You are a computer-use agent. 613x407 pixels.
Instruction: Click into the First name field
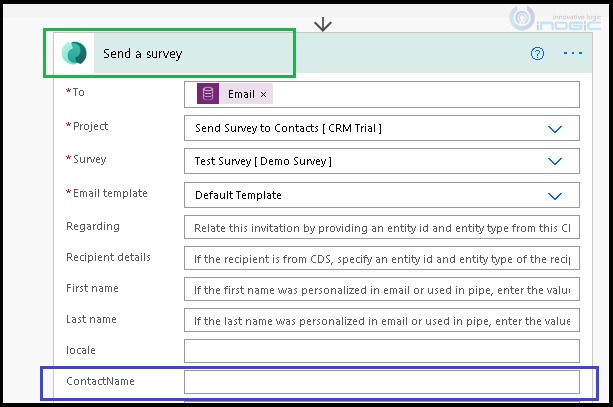381,290
